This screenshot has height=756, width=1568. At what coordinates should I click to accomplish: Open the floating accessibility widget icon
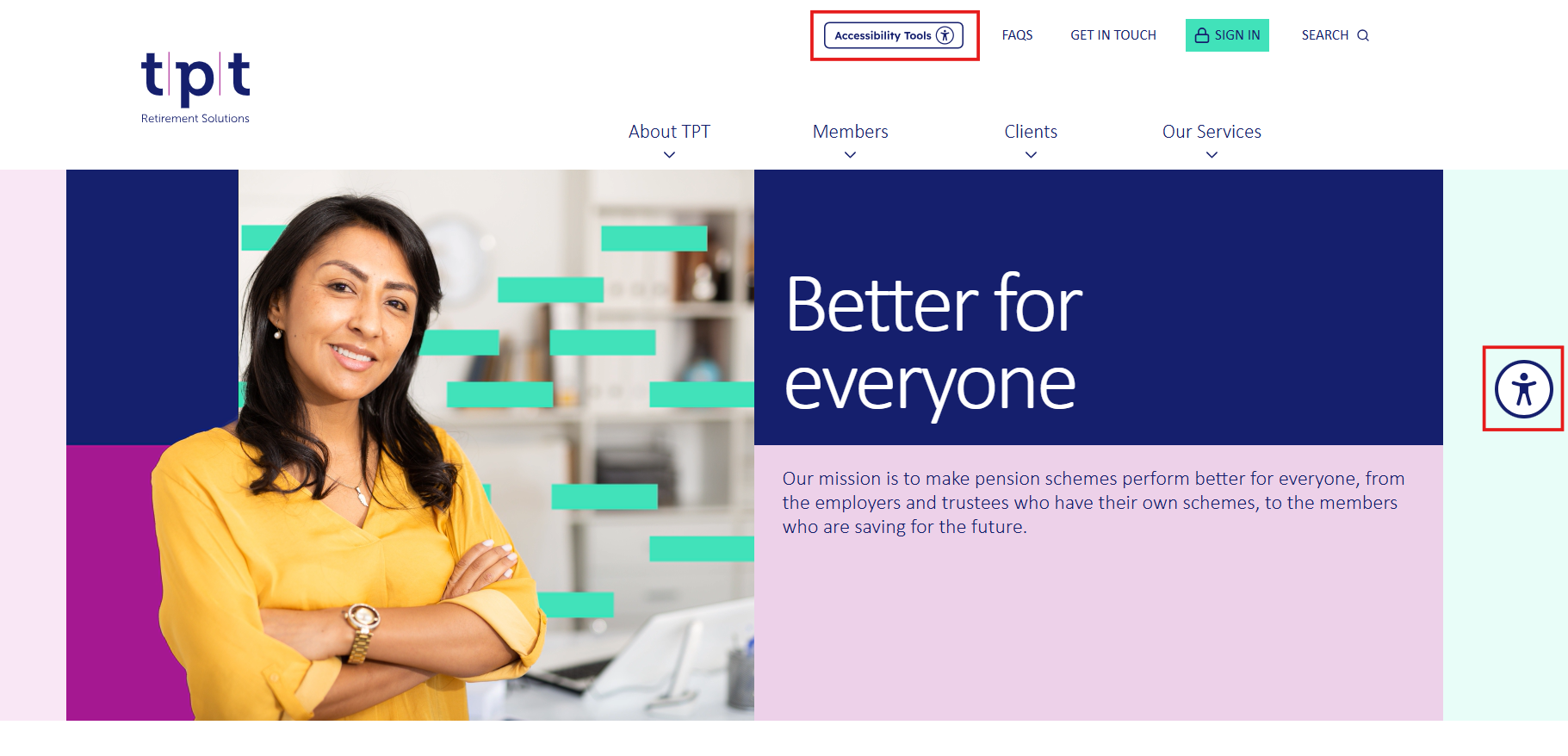pos(1523,389)
